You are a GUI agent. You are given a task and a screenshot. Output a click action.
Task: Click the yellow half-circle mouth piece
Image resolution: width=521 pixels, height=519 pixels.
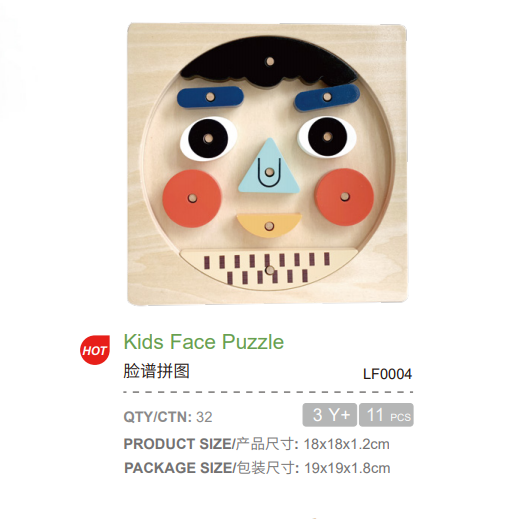pyautogui.click(x=269, y=226)
